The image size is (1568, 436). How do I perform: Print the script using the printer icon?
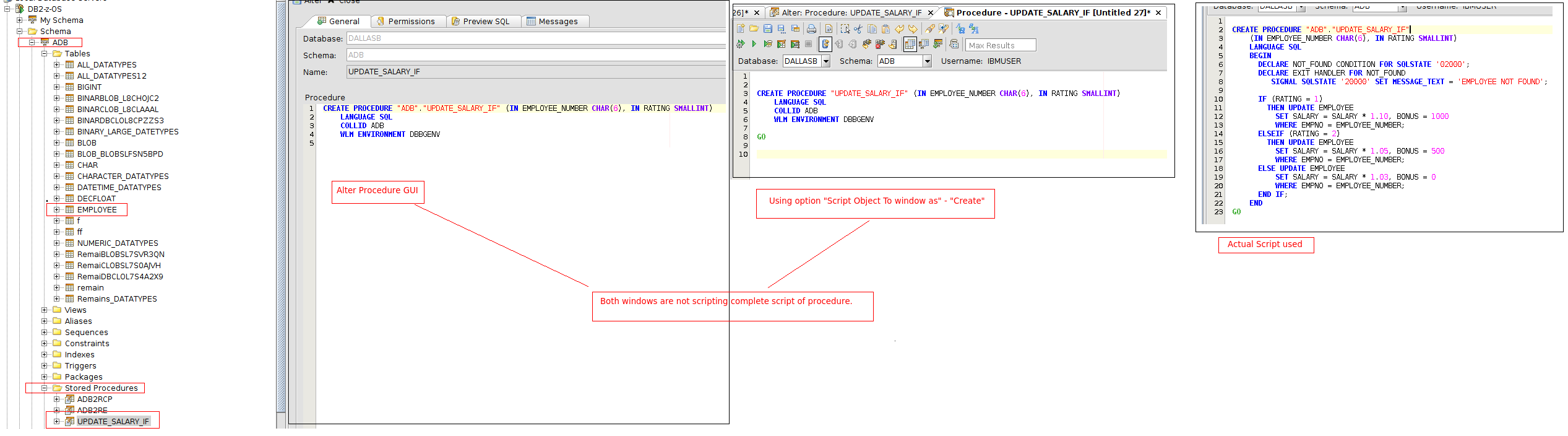[811, 28]
